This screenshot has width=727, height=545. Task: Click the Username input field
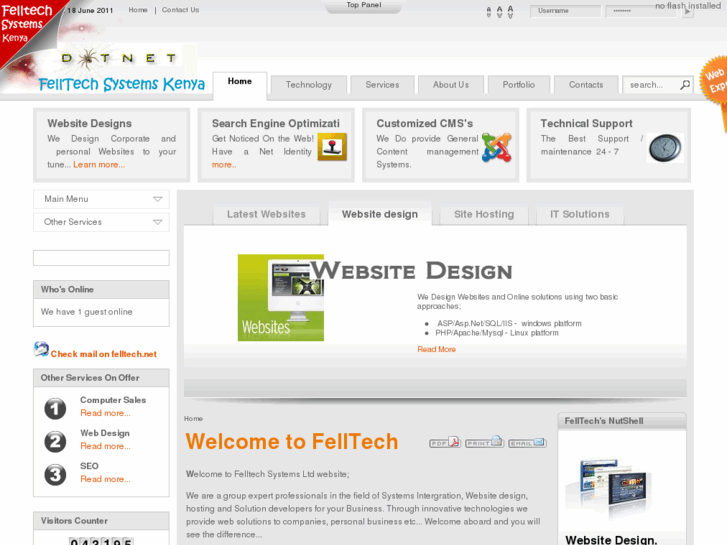click(x=566, y=11)
